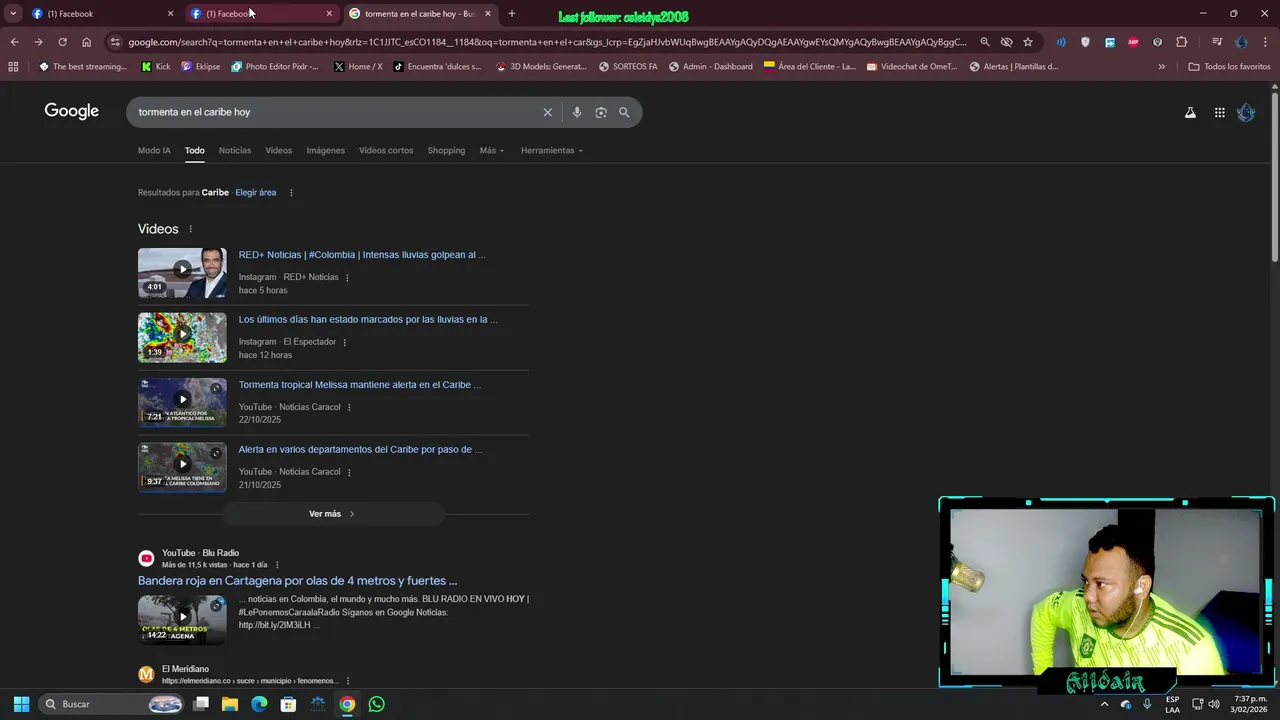Open Task View on the taskbar
Viewport: 1280px width, 720px height.
(201, 704)
